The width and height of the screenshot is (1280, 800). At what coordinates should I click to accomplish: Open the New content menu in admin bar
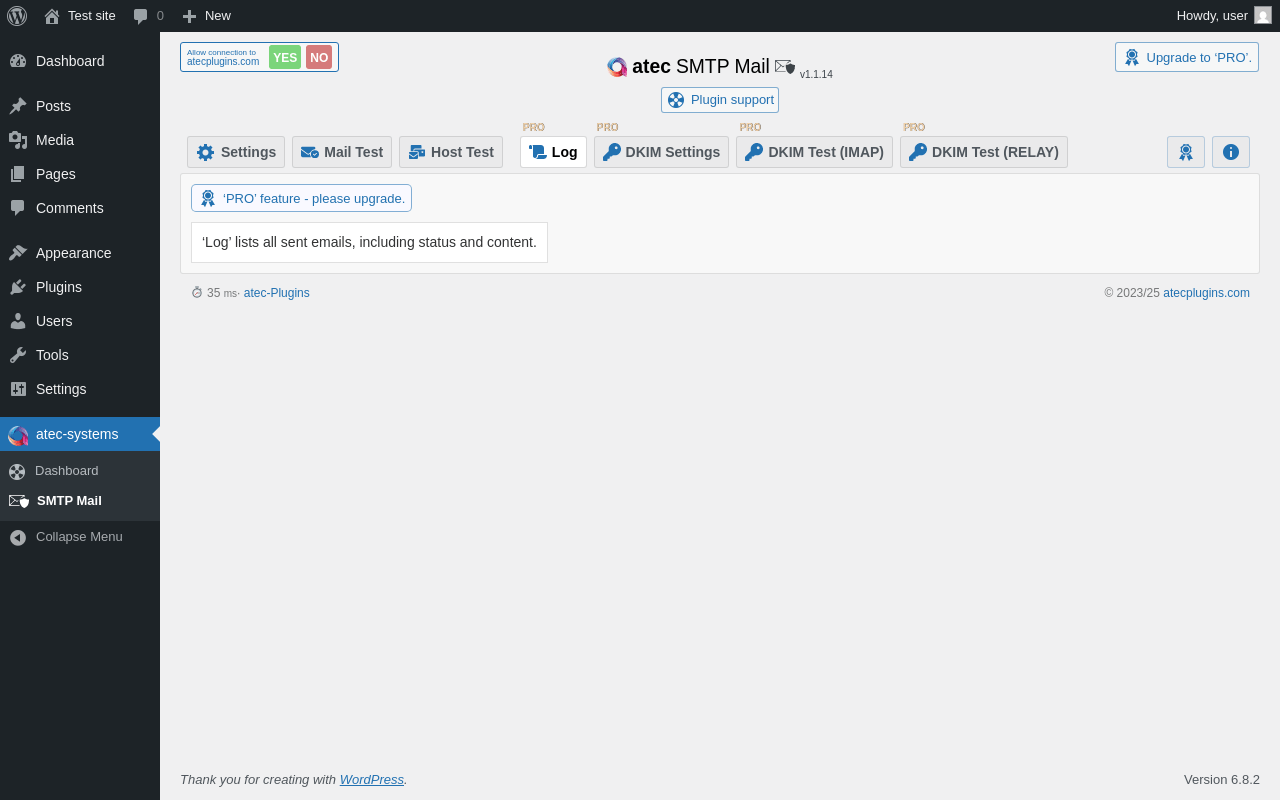[206, 16]
